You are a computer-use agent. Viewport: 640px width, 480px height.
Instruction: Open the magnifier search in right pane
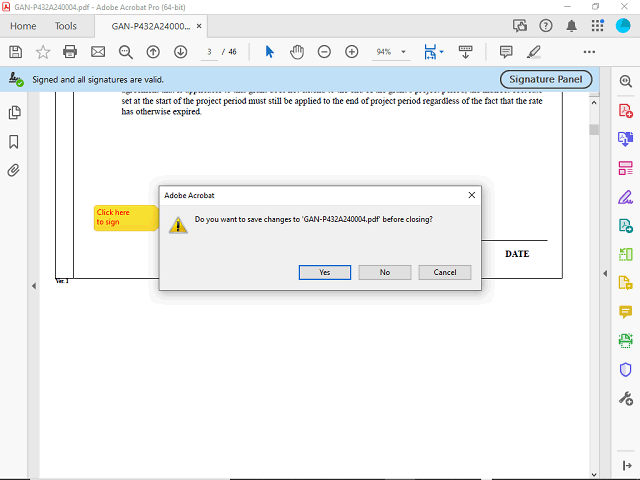625,81
